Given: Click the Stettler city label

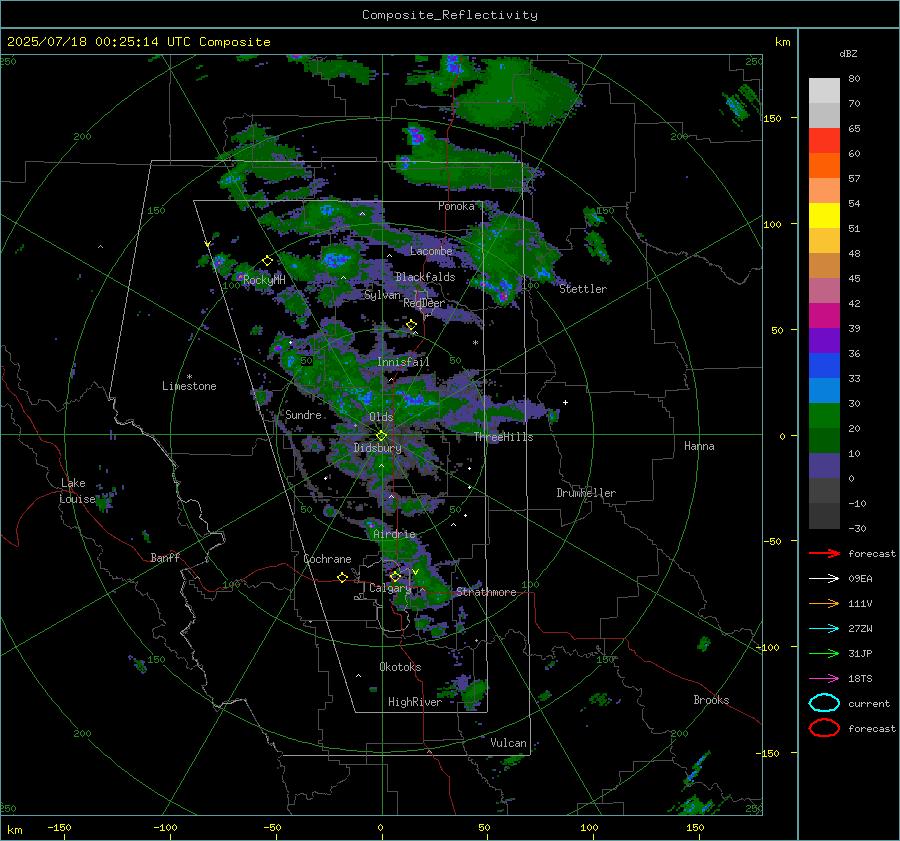Looking at the screenshot, I should tap(583, 289).
